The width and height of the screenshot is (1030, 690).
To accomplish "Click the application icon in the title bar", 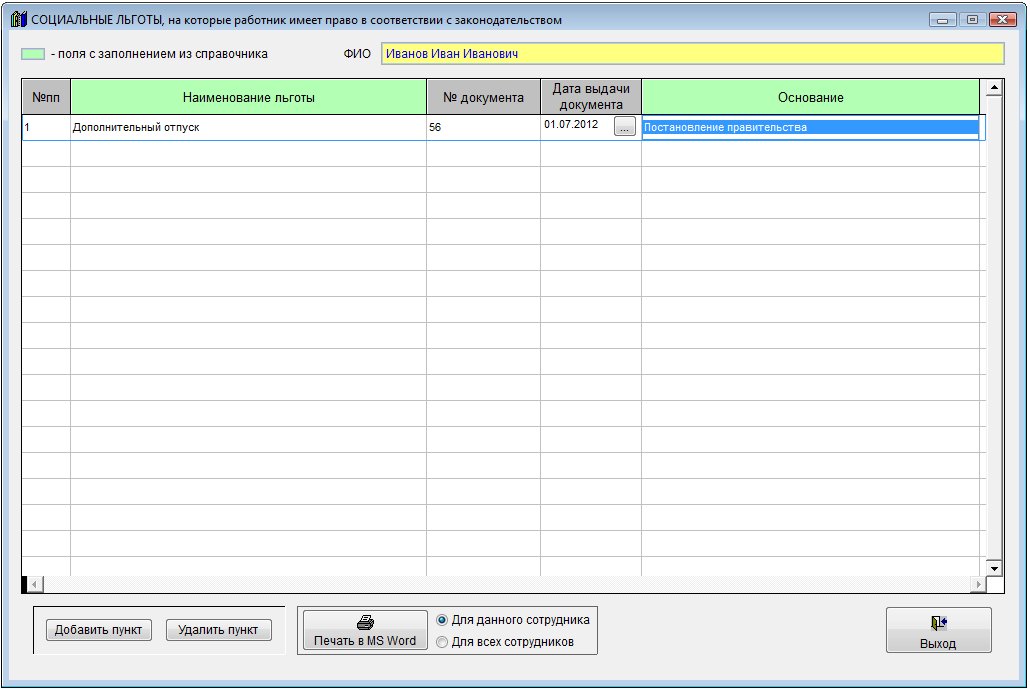I will click(x=18, y=19).
